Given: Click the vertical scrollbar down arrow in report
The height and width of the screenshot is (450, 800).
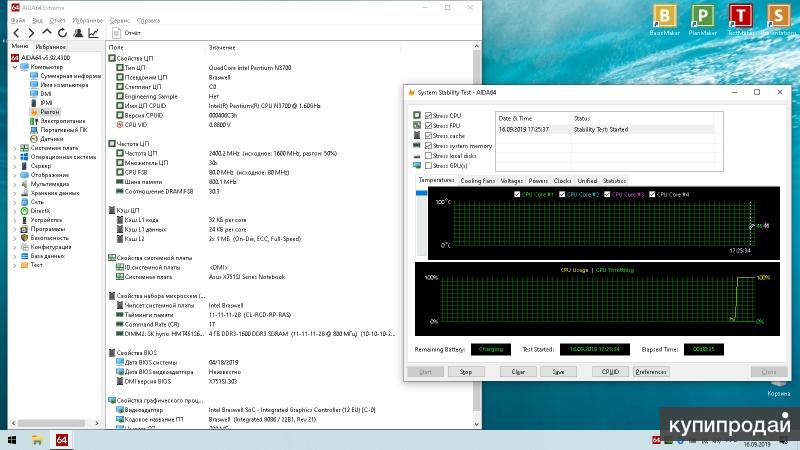Looking at the screenshot, I should click(477, 424).
